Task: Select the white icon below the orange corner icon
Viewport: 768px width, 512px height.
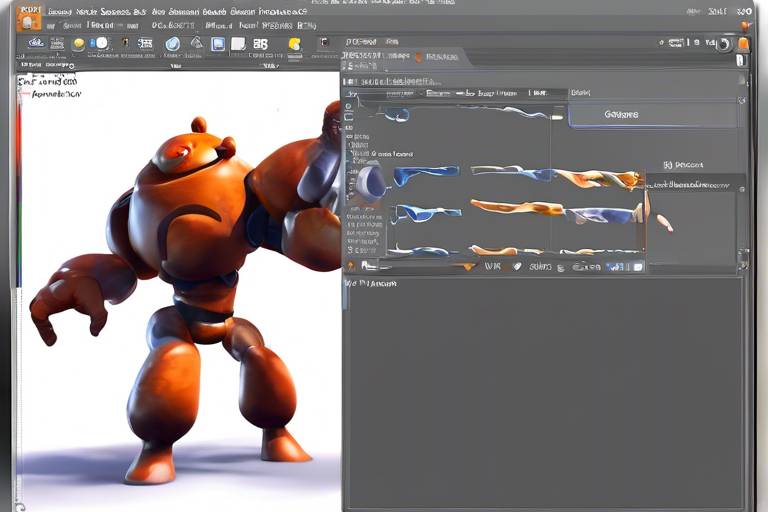Action: click(740, 60)
